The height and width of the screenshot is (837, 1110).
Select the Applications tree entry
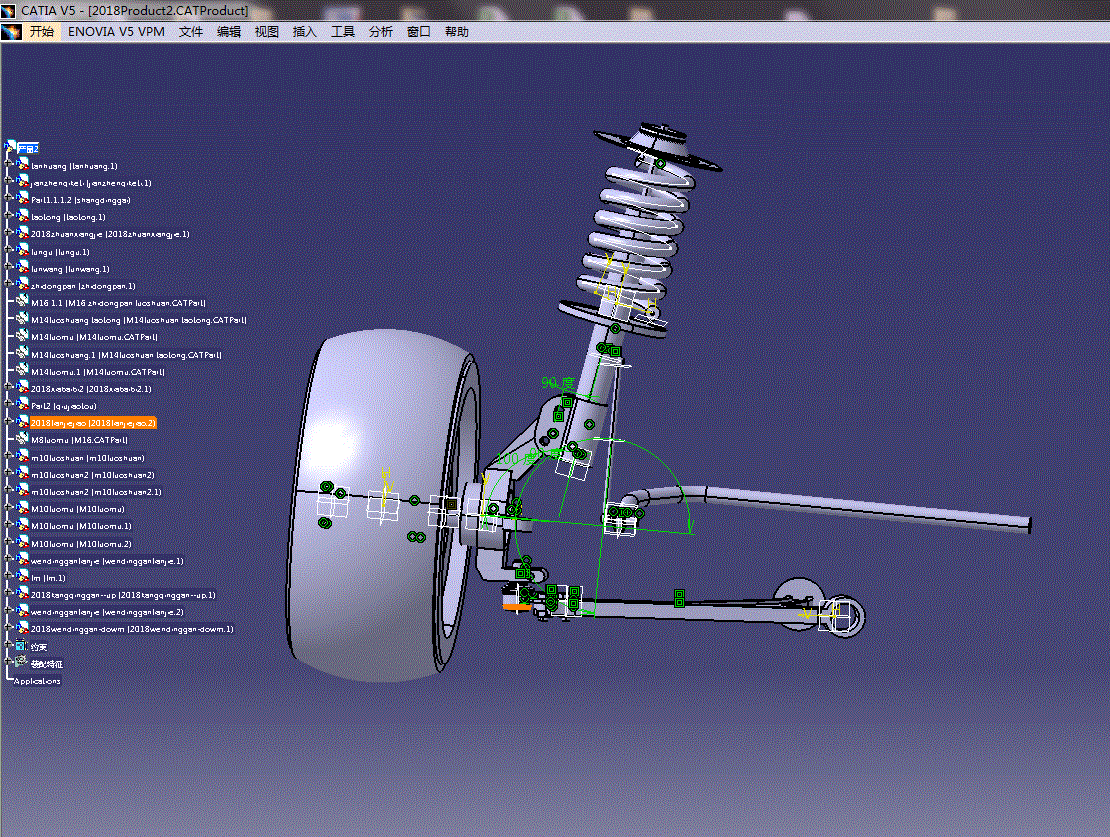(37, 681)
